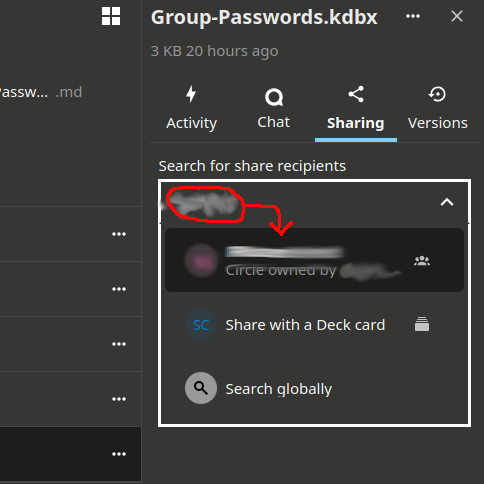484x484 pixels.
Task: Open the Versions tab
Action: (438, 109)
